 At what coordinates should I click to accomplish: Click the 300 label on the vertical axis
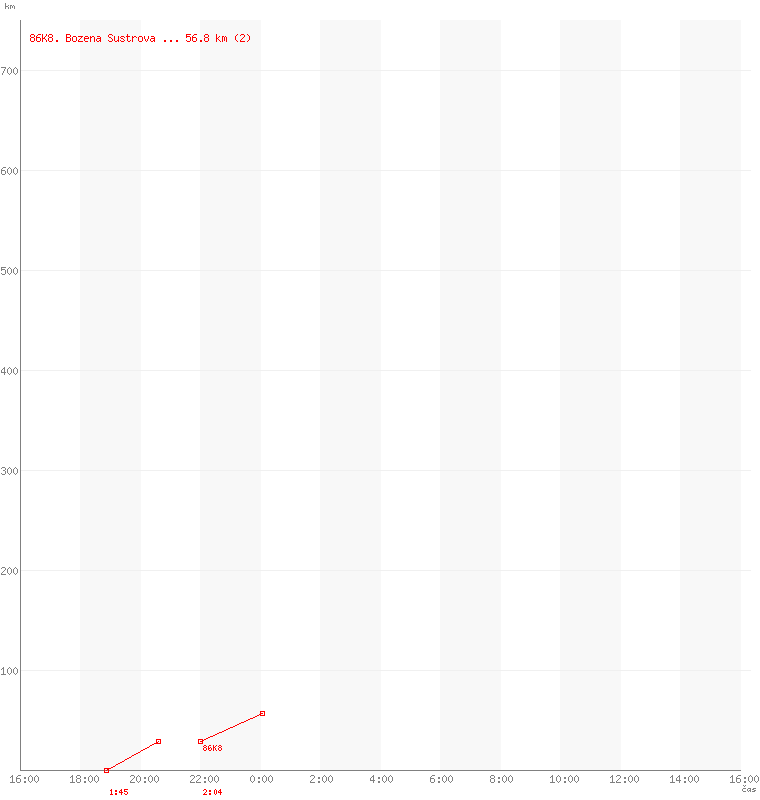pyautogui.click(x=11, y=470)
